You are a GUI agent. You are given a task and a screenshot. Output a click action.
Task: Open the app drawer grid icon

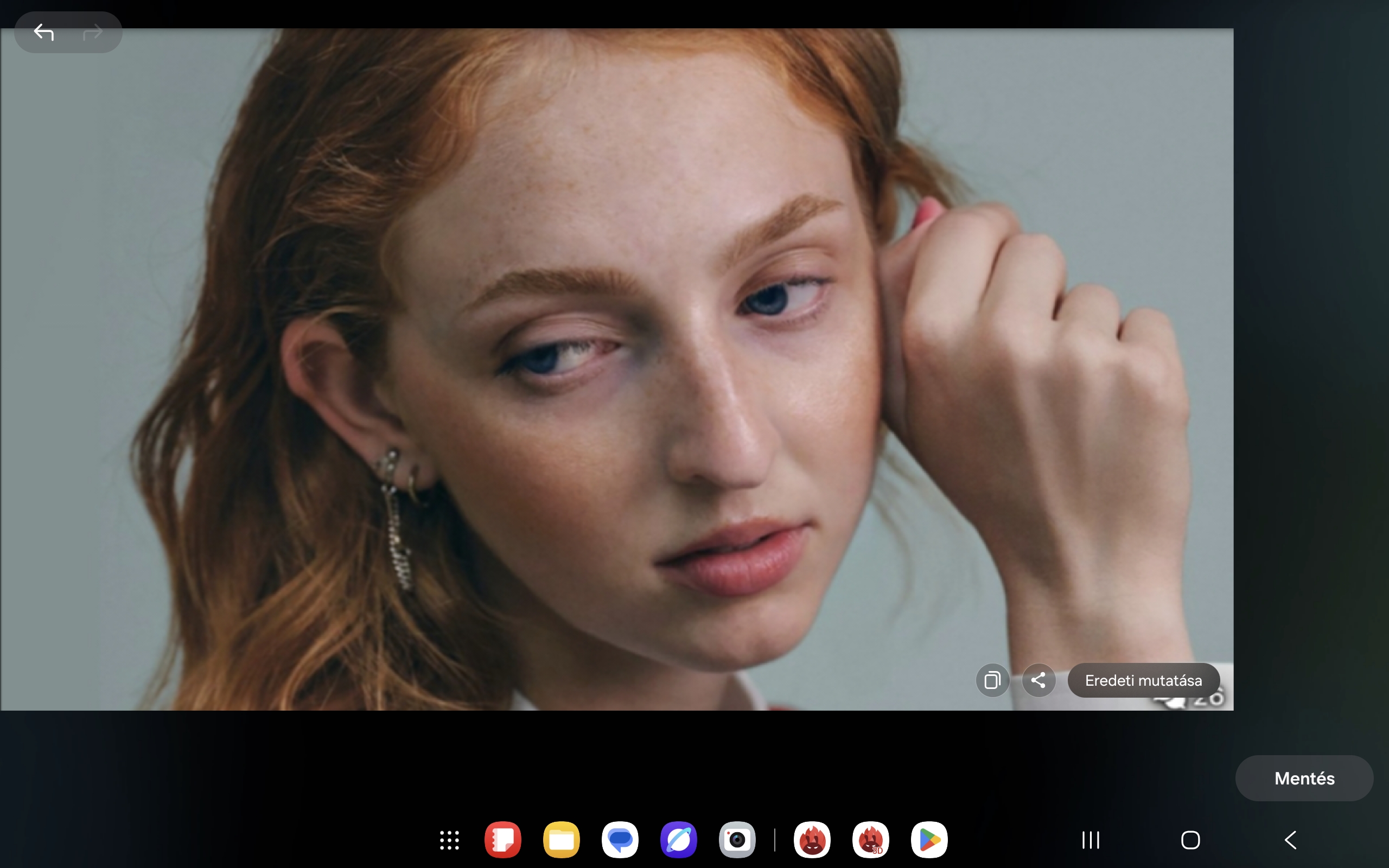coord(449,840)
